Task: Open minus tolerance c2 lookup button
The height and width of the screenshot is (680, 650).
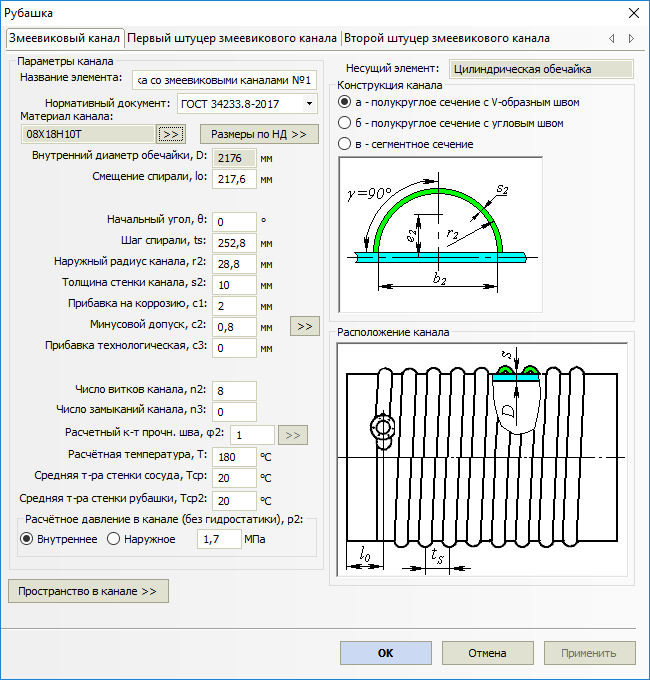Action: [304, 326]
